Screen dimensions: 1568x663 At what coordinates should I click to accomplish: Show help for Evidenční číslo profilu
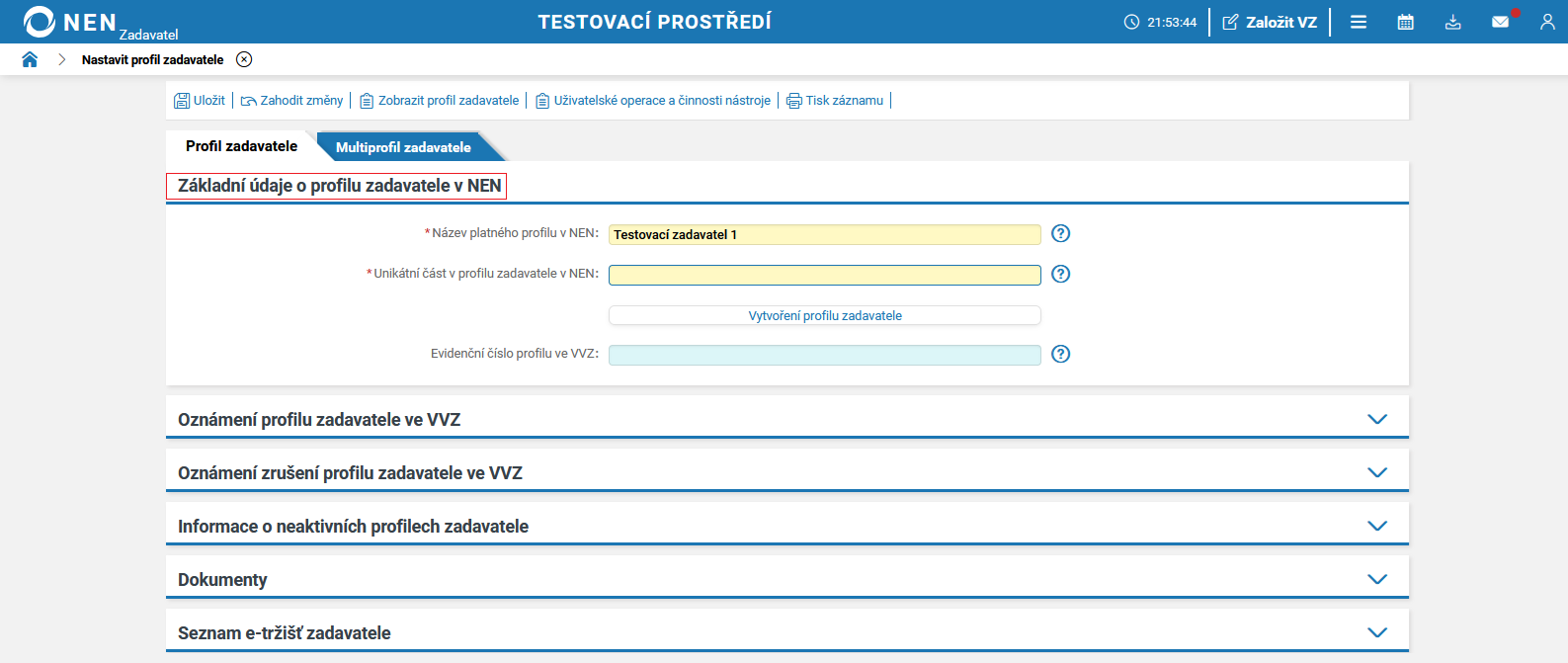tap(1060, 354)
